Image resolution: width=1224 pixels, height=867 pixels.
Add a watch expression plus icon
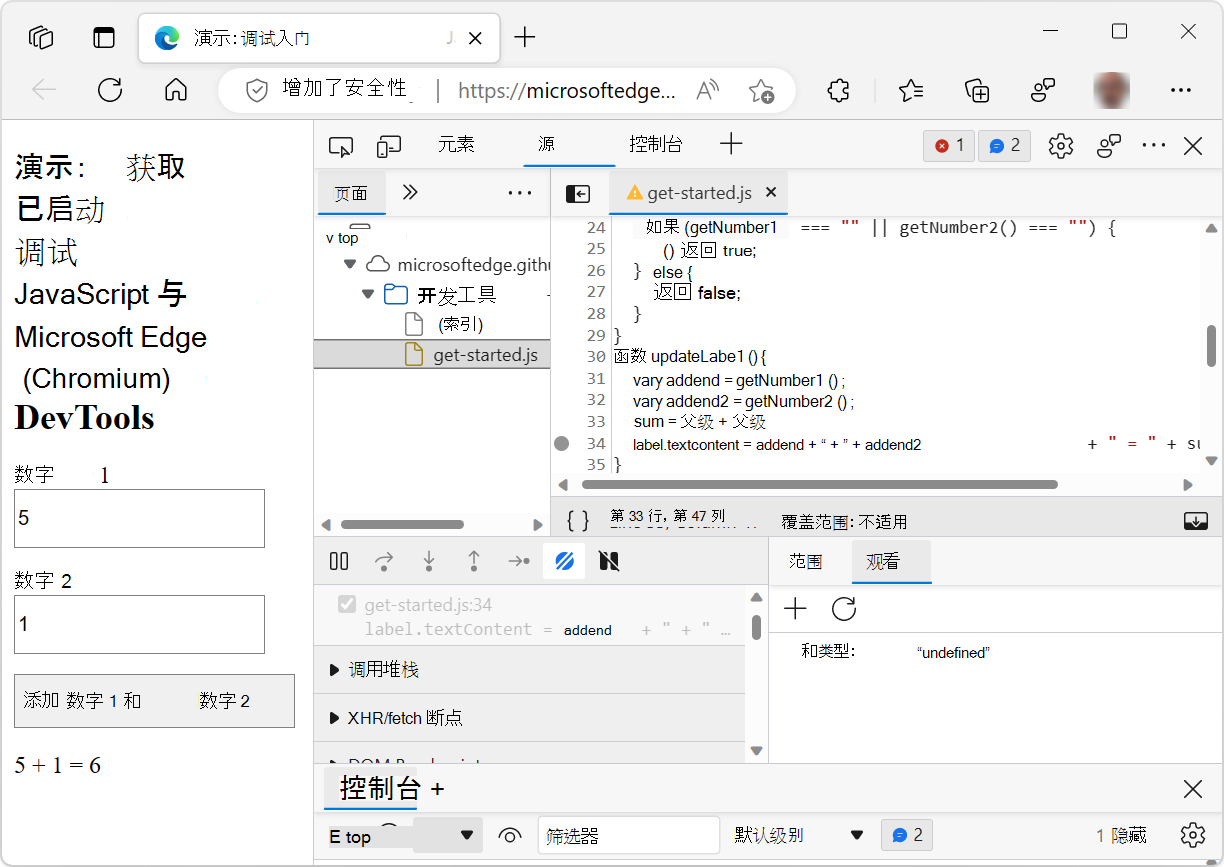click(x=795, y=609)
